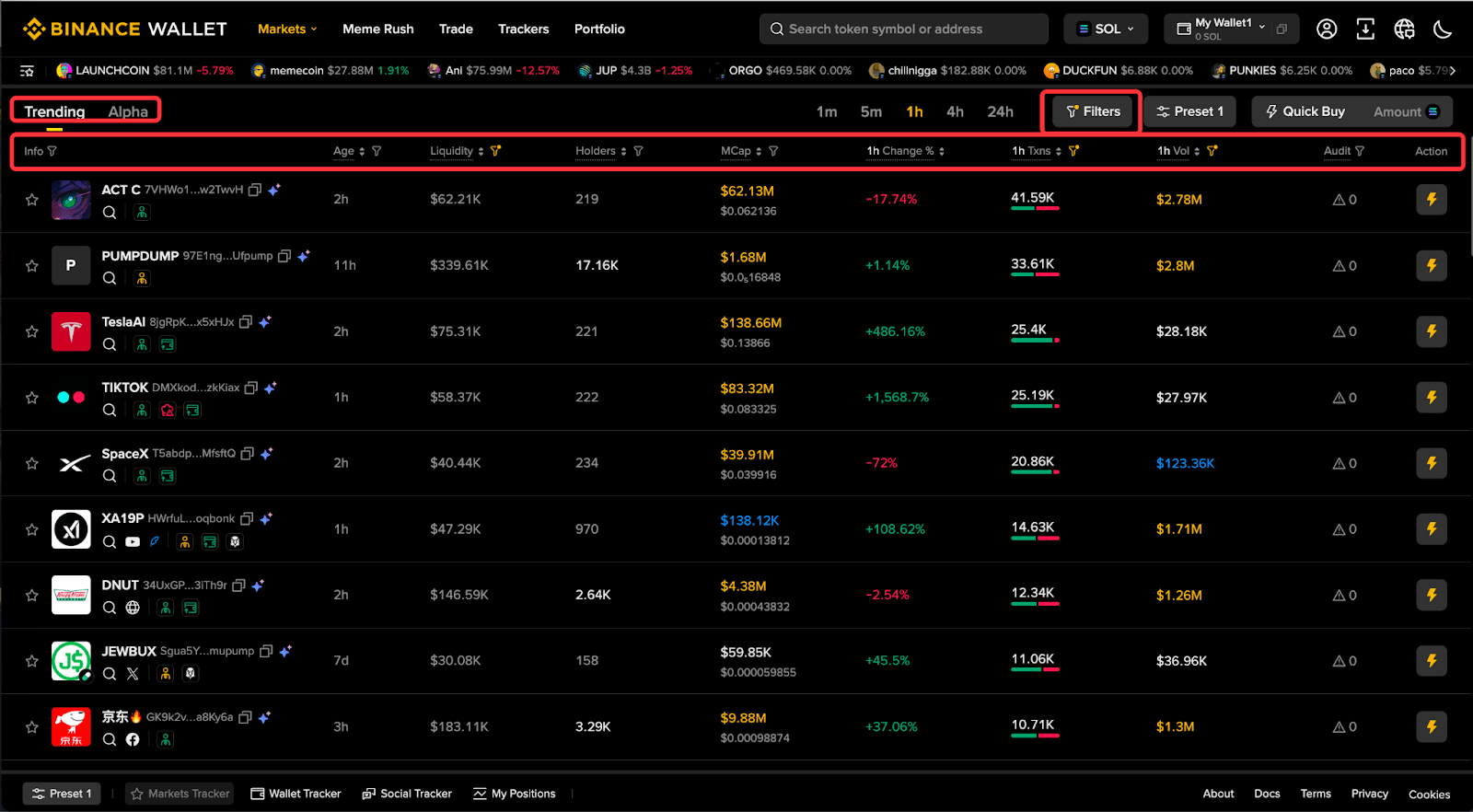Advance ticker with right chevron arrow
Viewport: 1473px width, 812px height.
coord(1453,70)
